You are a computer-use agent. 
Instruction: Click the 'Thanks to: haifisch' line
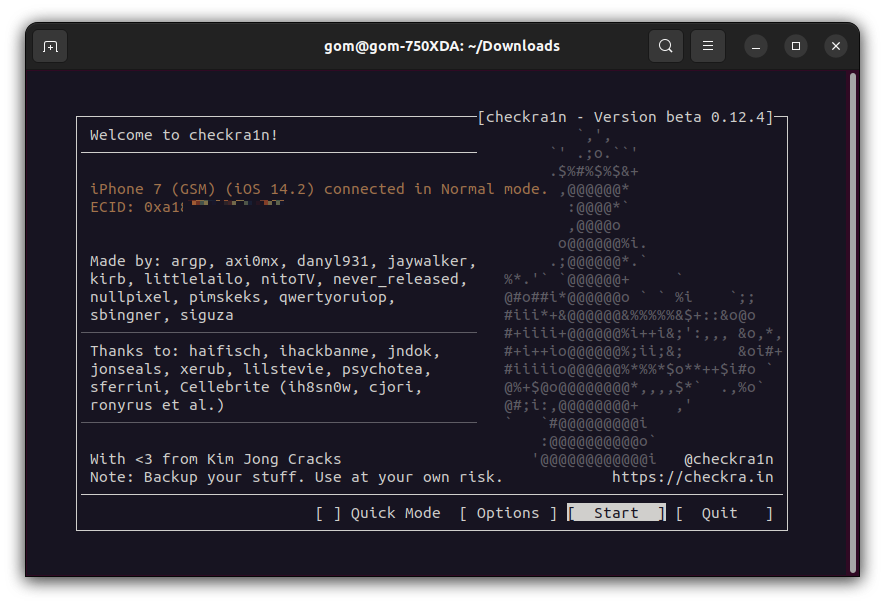point(265,351)
